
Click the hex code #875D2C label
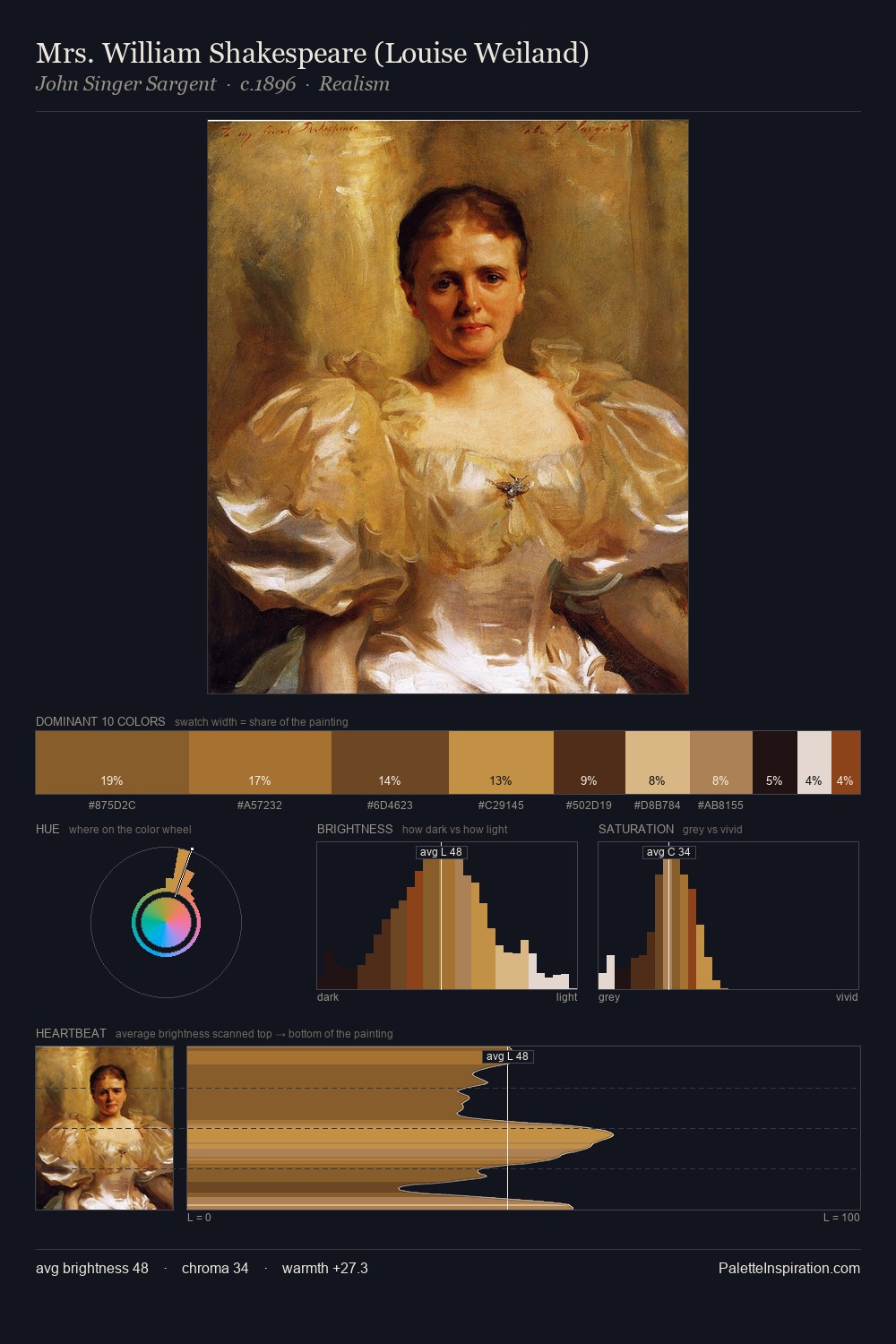(112, 806)
